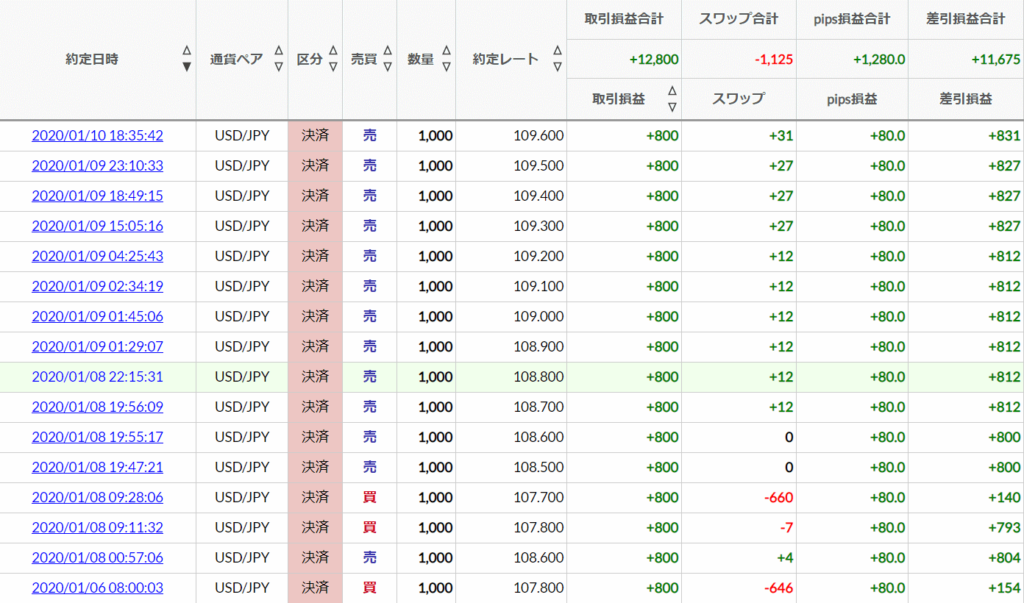Sort by 数量 column sort arrows
Screen dimensions: 1024x603
click(447, 59)
